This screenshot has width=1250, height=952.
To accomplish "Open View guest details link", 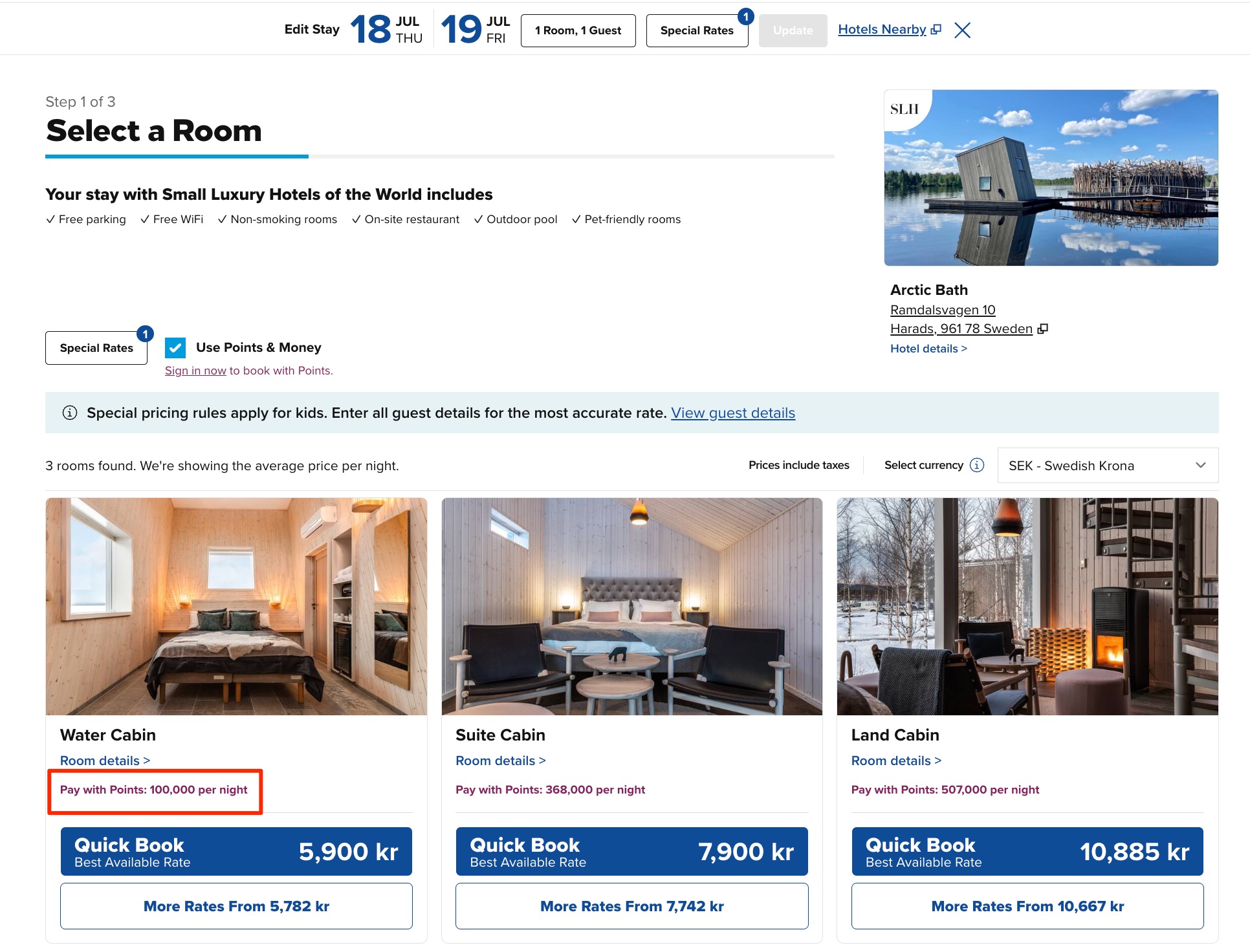I will tap(733, 413).
